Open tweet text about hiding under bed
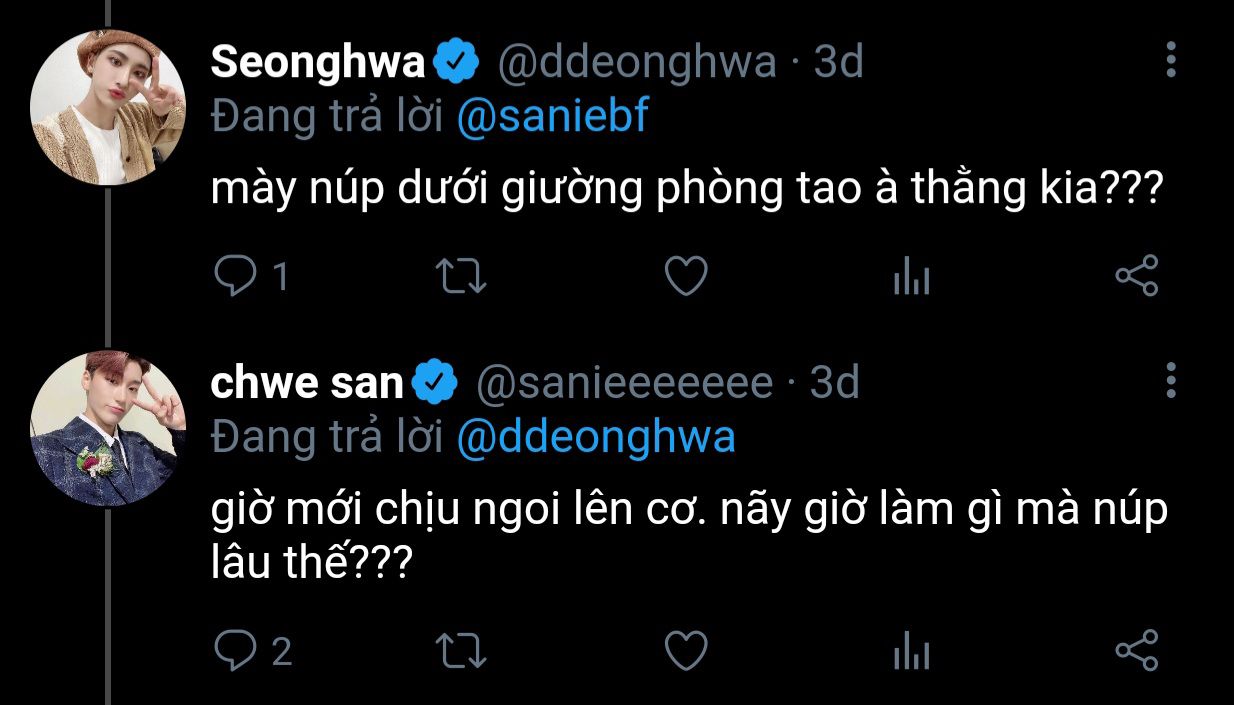Viewport: 1234px width, 705px height. tap(684, 190)
